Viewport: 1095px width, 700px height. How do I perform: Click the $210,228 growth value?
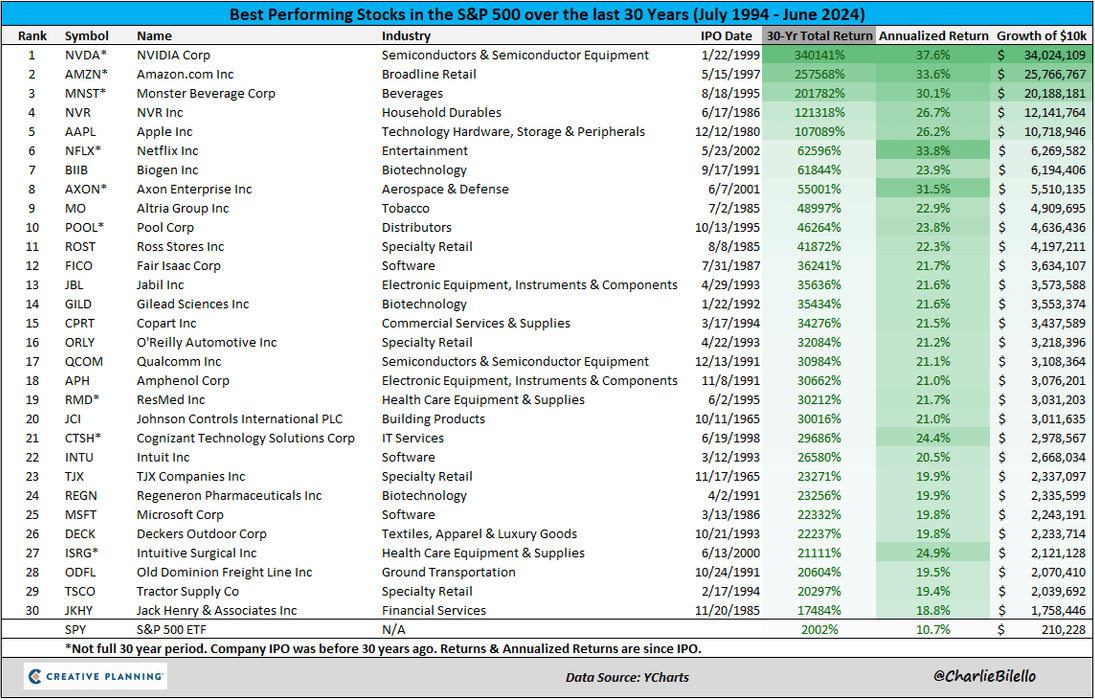1041,629
